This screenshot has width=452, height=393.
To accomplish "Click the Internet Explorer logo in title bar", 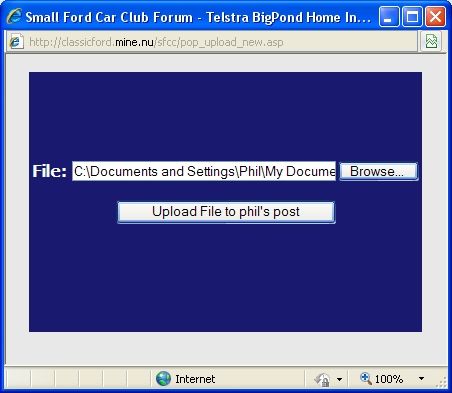I will [x=14, y=16].
